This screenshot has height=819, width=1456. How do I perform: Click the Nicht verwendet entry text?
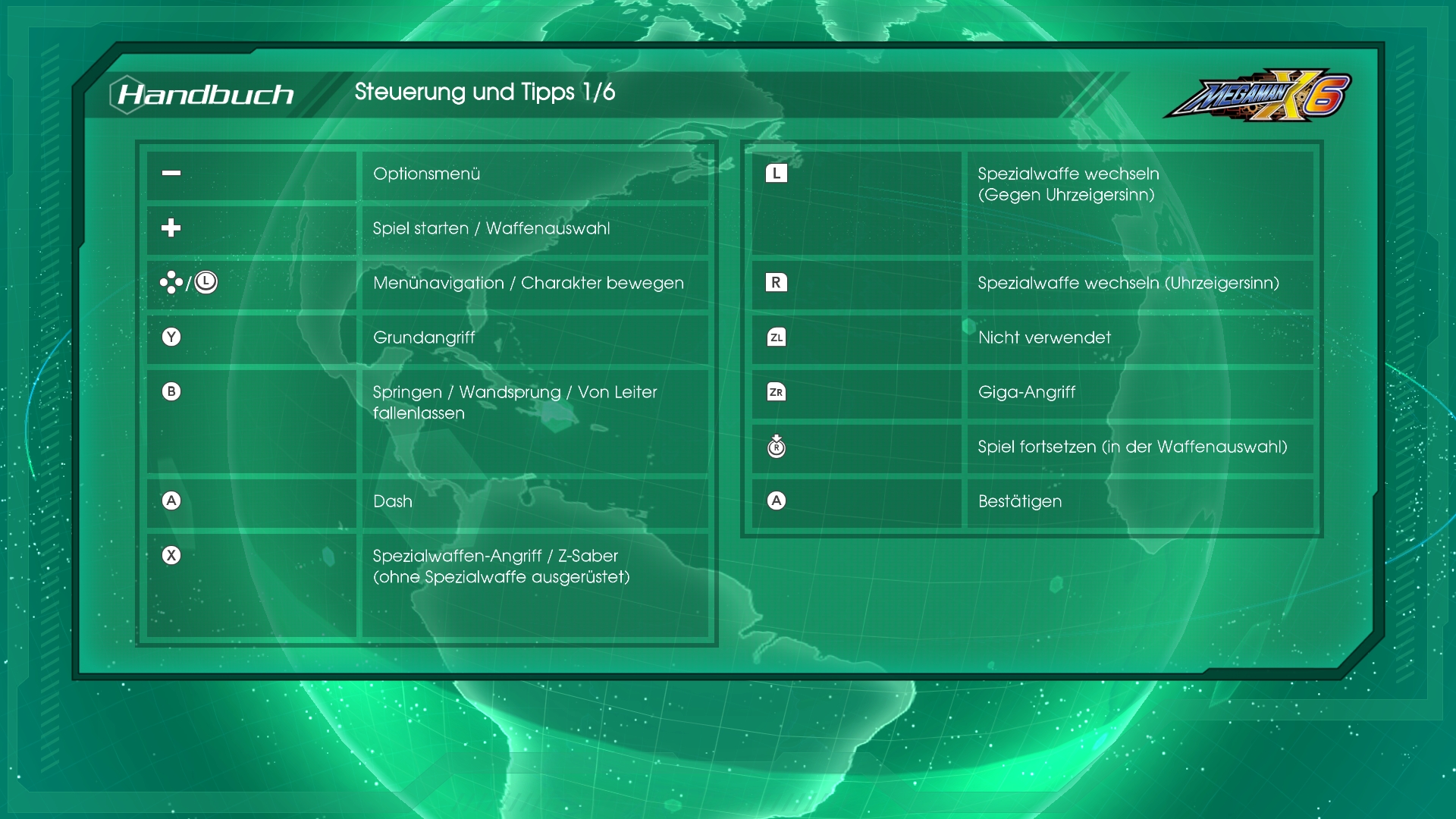tap(1044, 337)
